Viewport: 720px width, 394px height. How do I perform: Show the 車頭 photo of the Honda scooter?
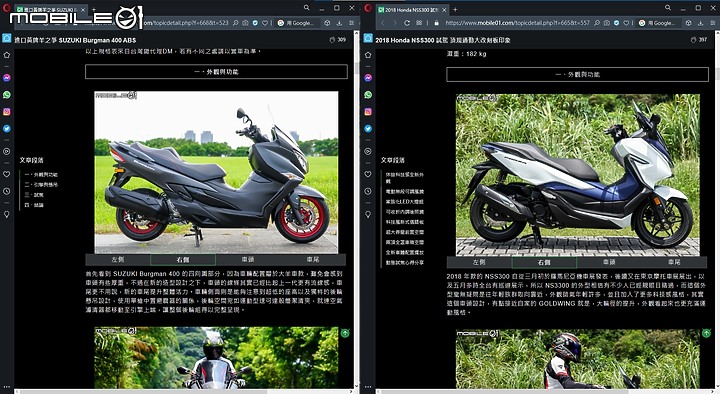(x=609, y=262)
